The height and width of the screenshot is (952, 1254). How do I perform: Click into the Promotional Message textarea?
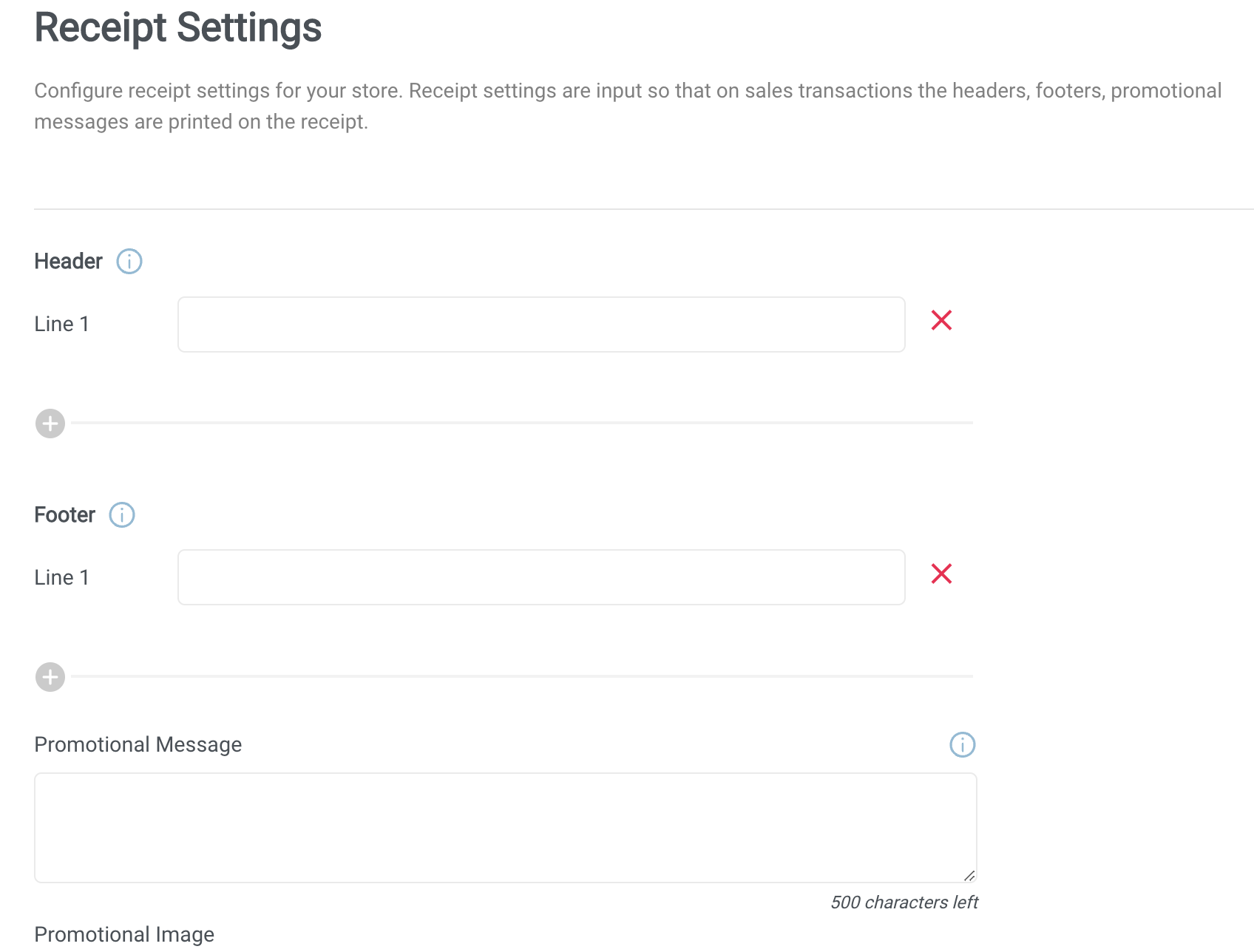point(506,828)
